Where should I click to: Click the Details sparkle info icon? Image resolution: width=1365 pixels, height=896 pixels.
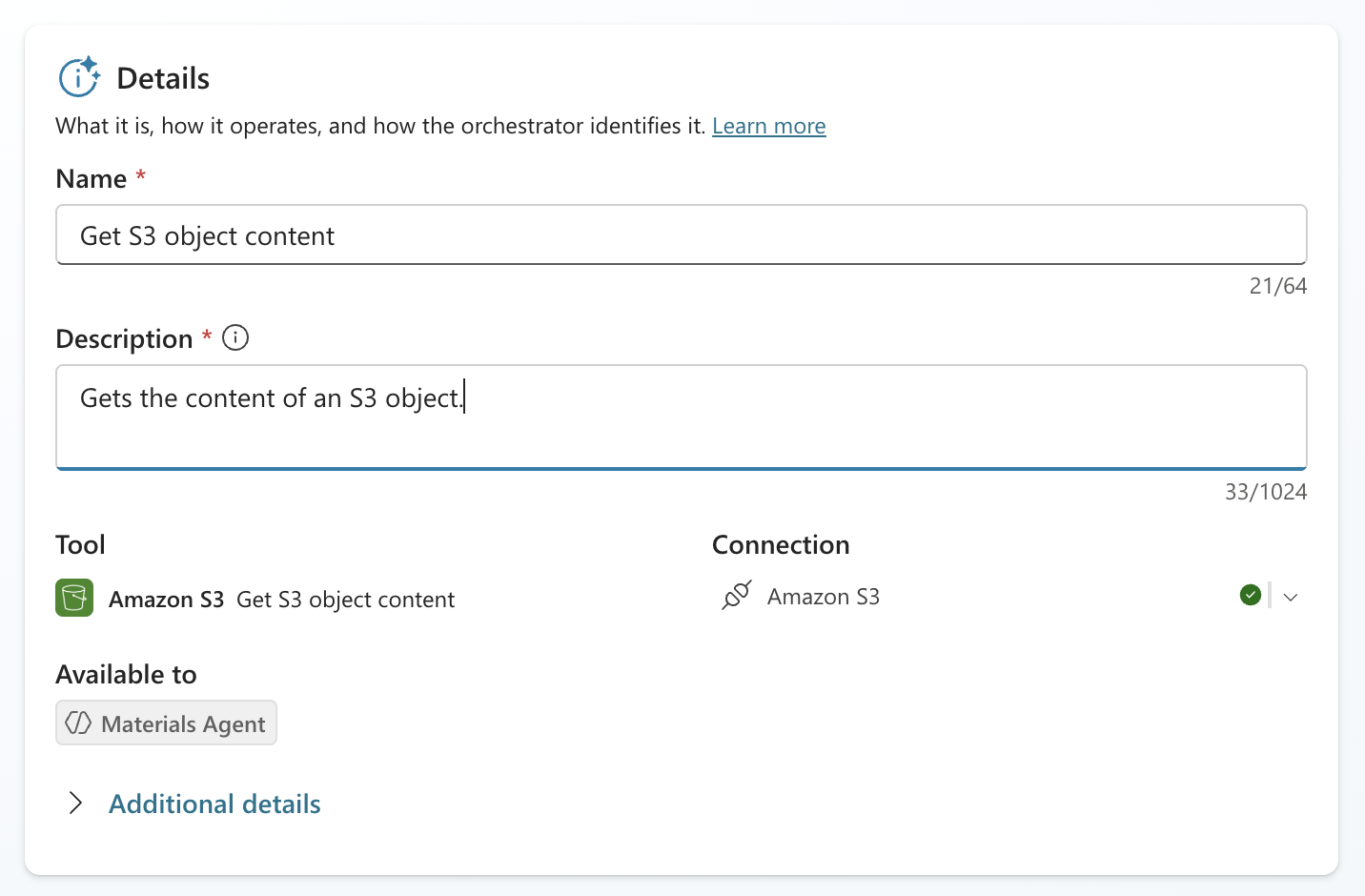click(x=79, y=76)
